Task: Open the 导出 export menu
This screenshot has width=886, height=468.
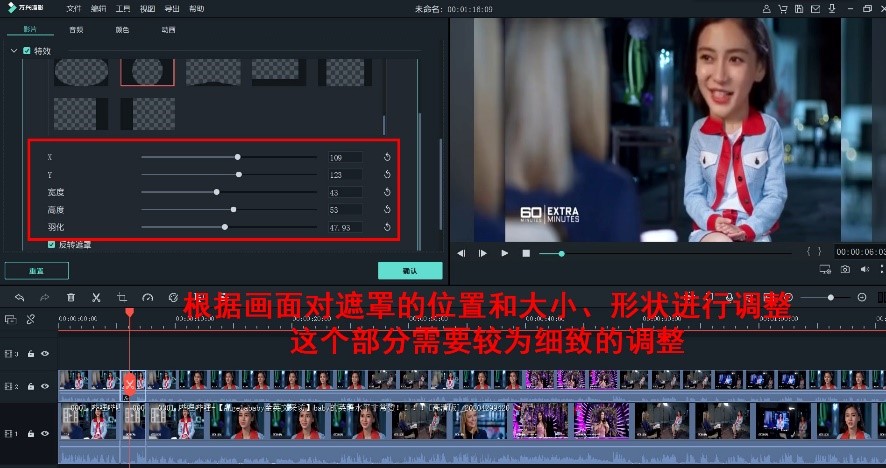Action: coord(172,9)
